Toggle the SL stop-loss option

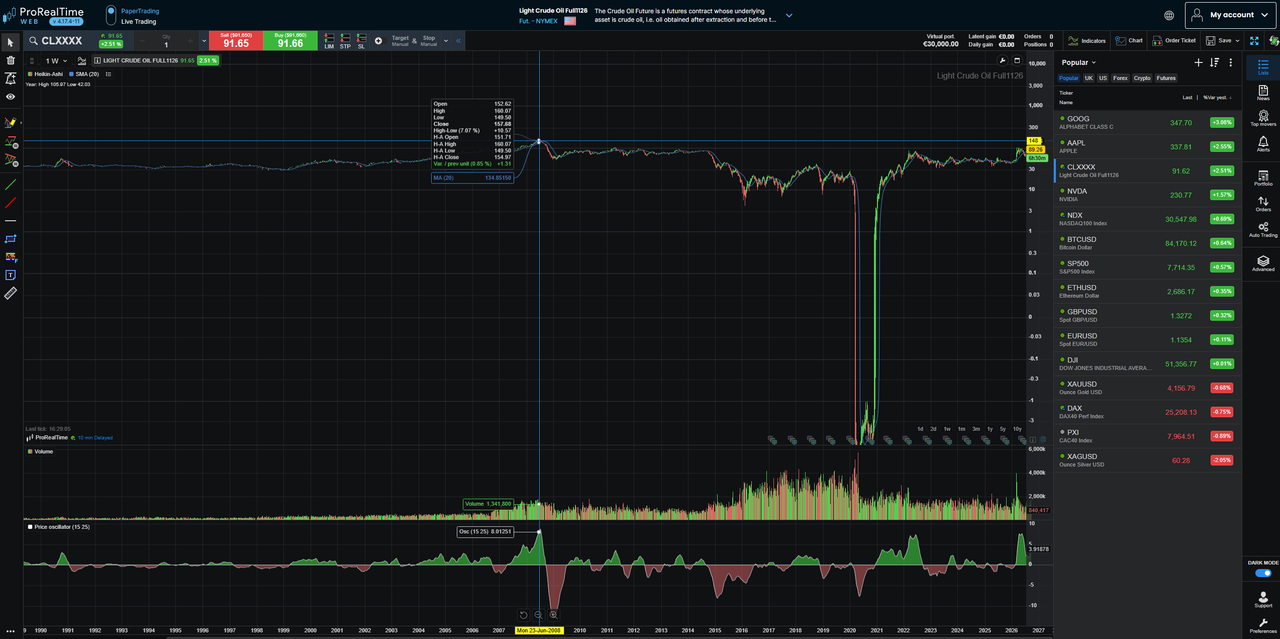(x=361, y=41)
